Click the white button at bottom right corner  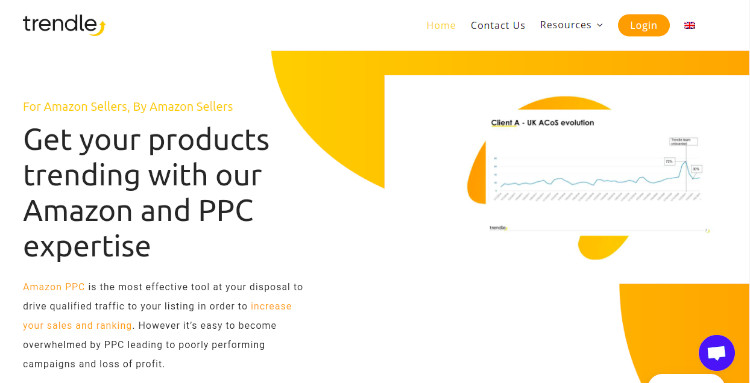[685, 378]
